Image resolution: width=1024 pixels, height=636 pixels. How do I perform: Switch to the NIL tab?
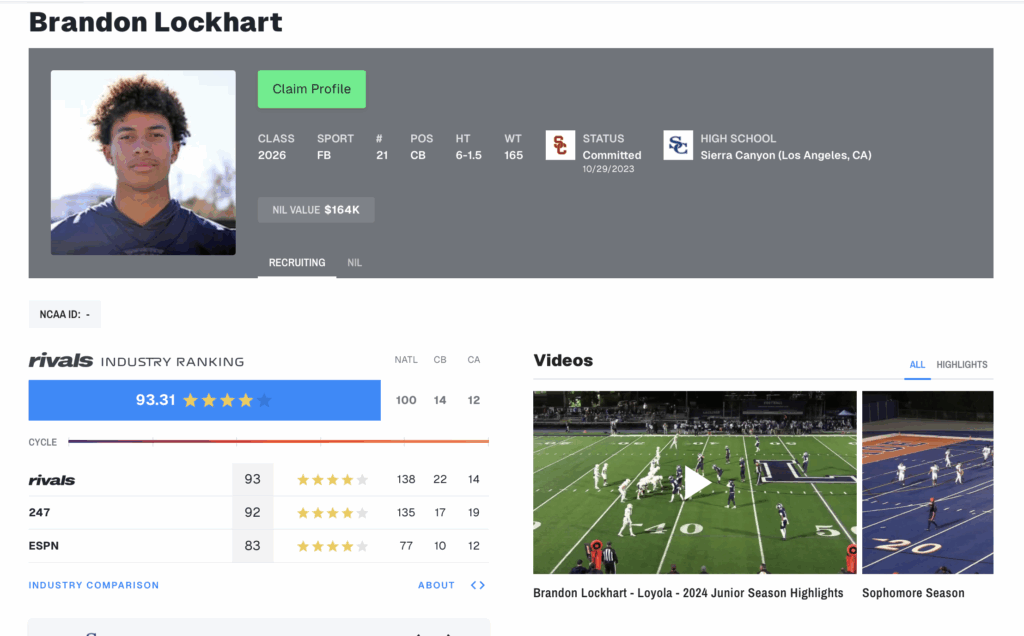[x=354, y=263]
